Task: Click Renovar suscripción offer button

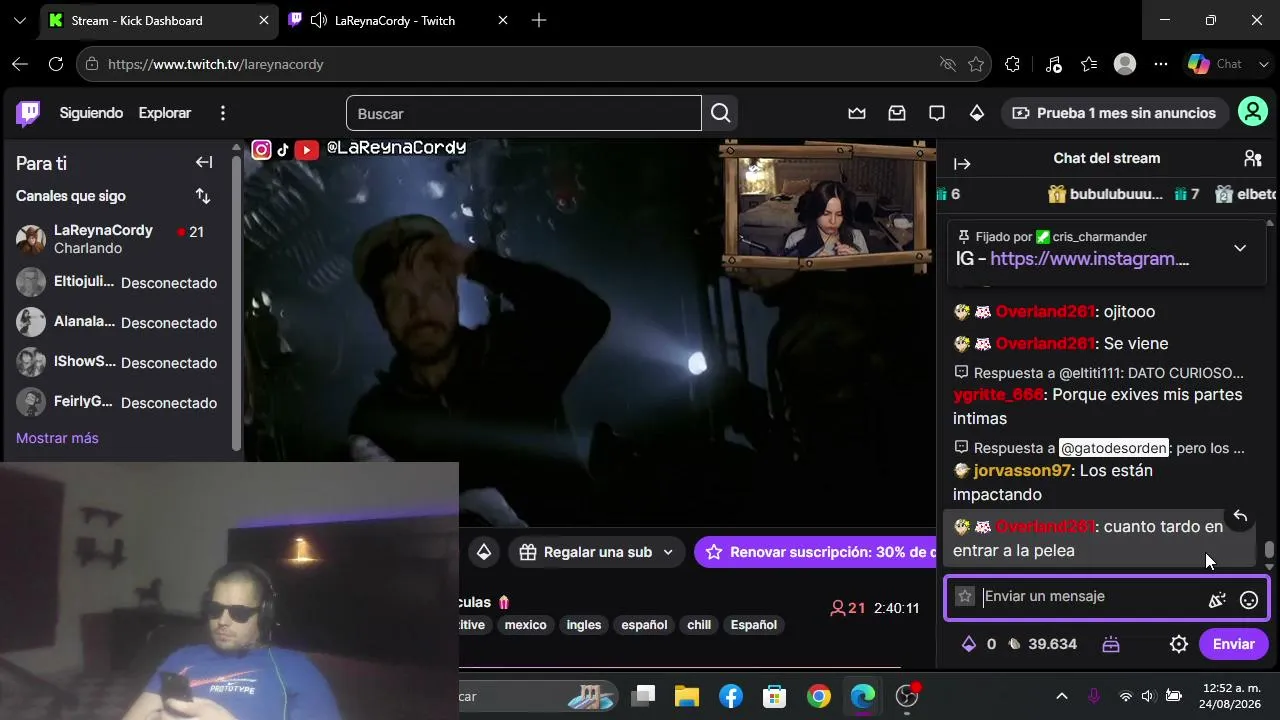Action: click(815, 552)
